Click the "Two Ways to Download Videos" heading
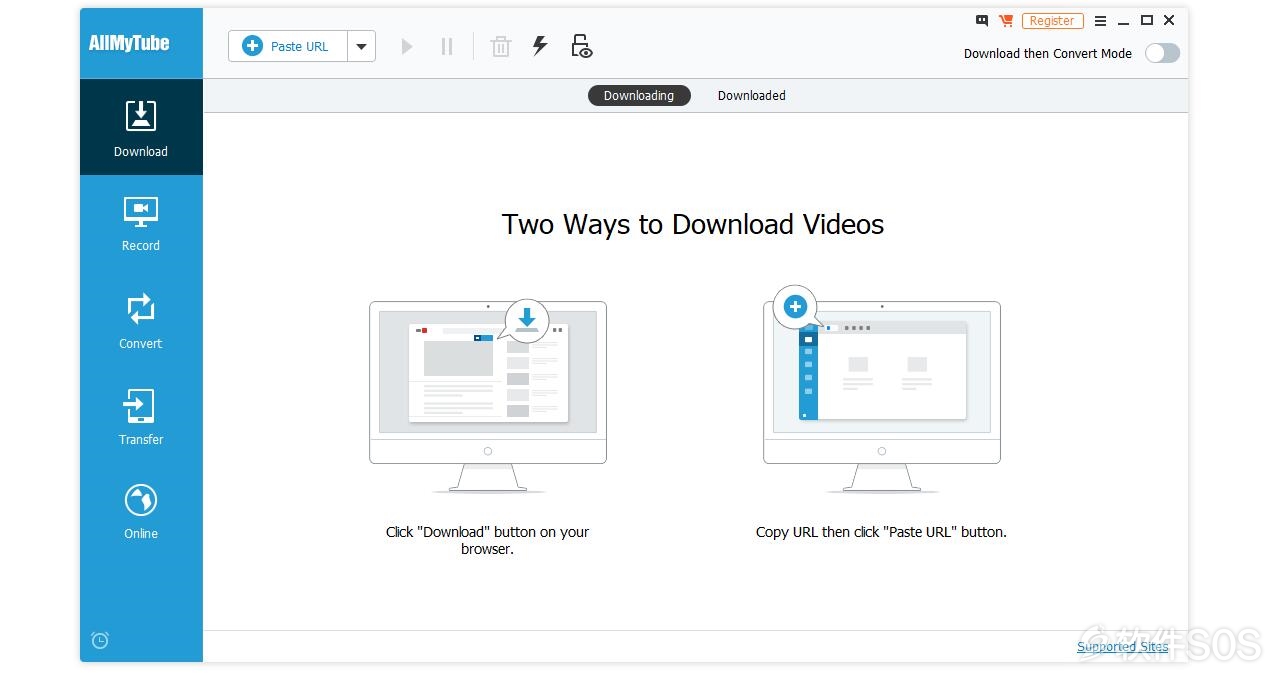 (x=693, y=224)
